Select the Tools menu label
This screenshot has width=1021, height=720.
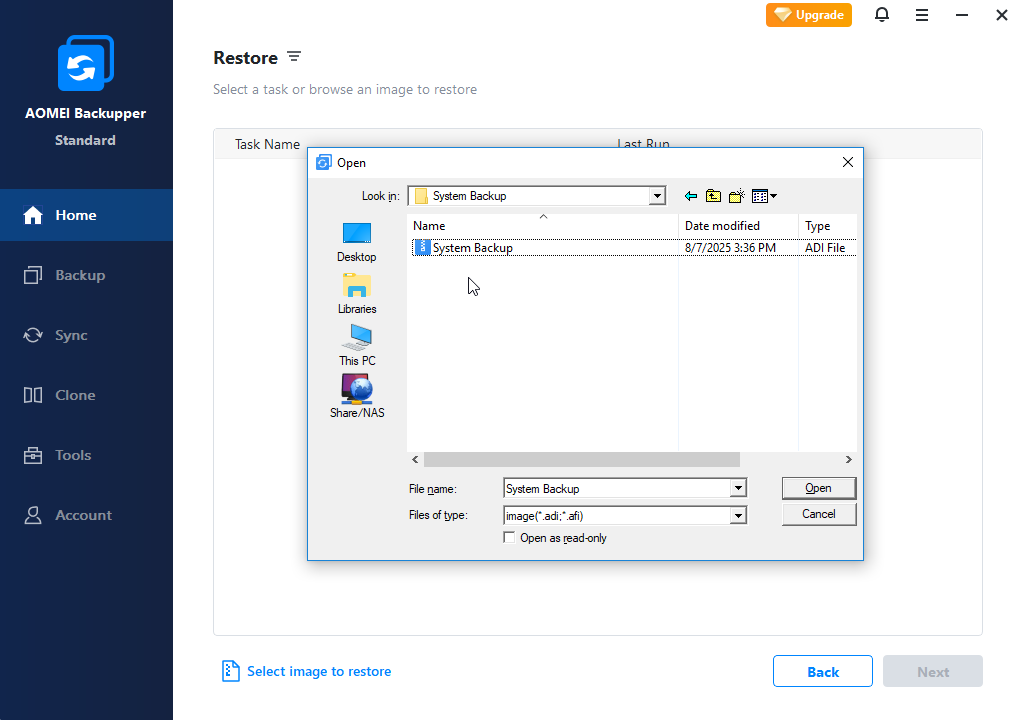[73, 455]
